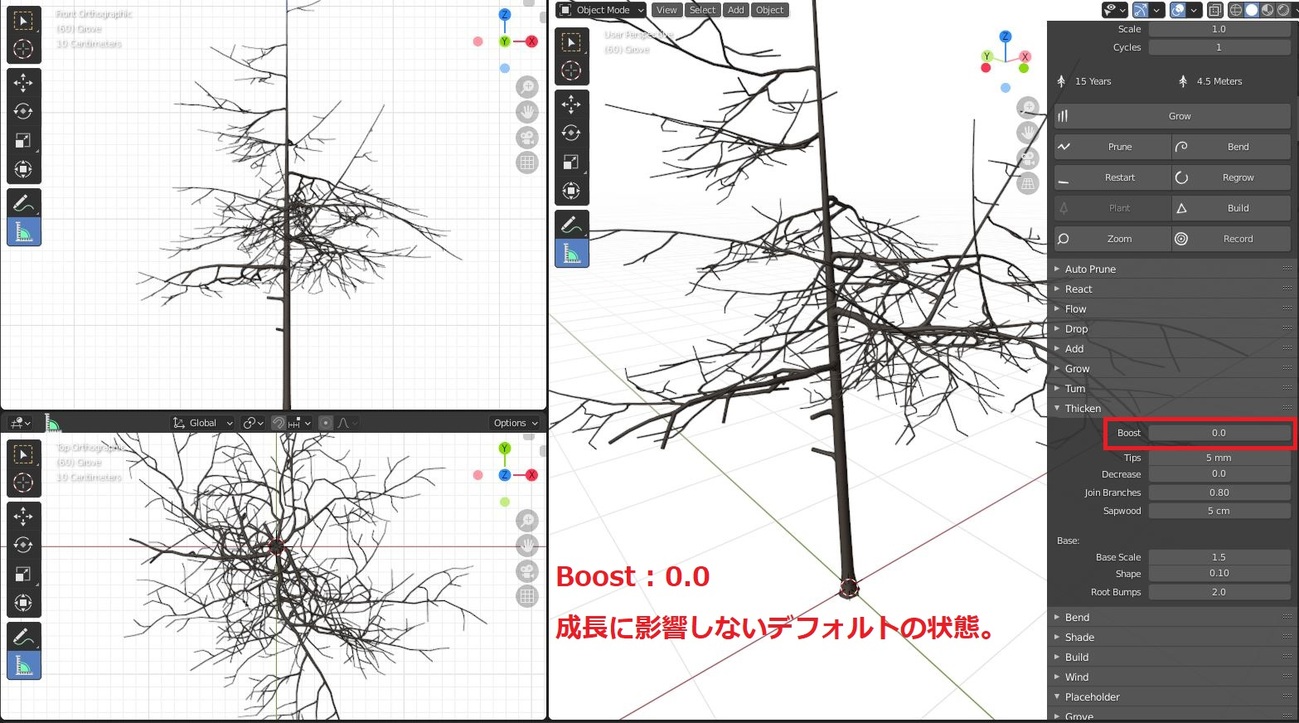Select the Move tool in front orthographic viewport
The image size is (1299, 723).
tap(23, 83)
